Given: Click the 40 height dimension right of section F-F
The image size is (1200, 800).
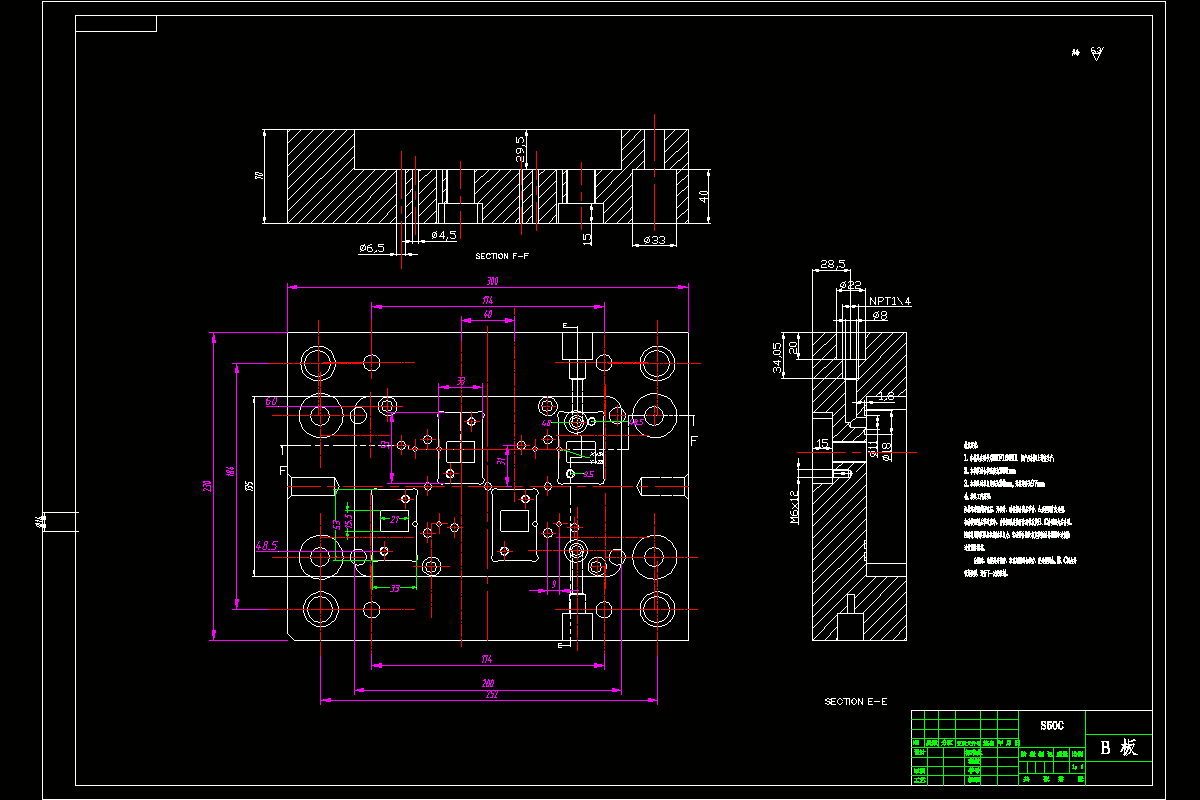Looking at the screenshot, I should tap(703, 196).
